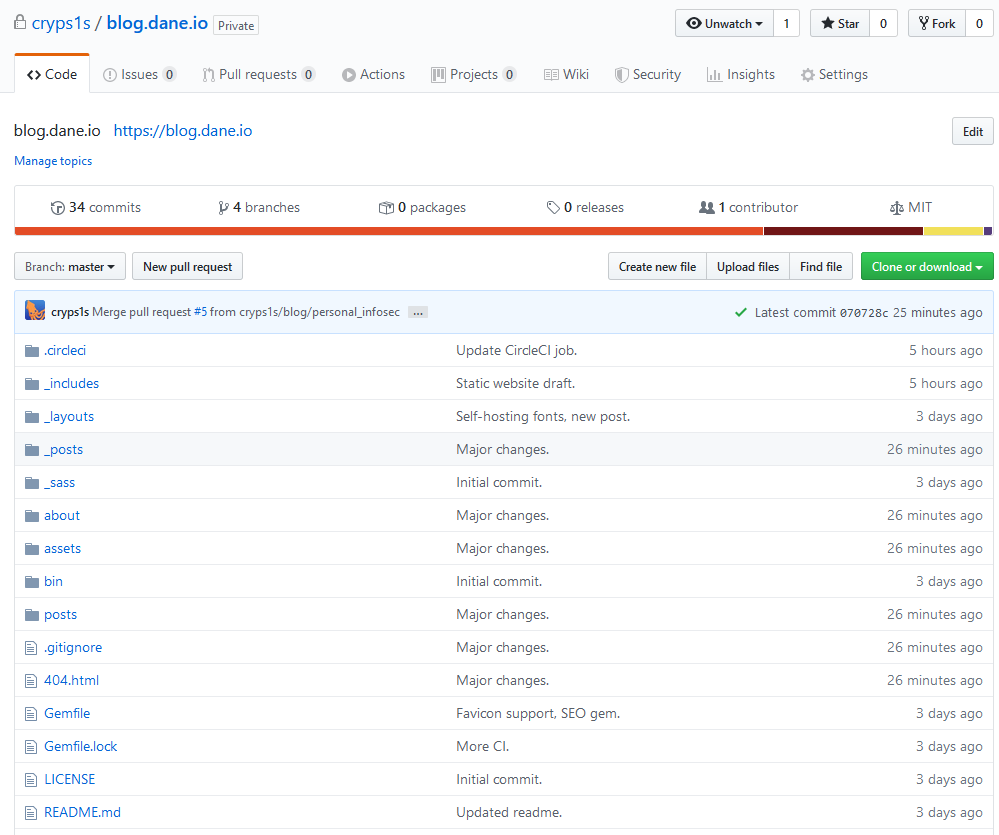Click the bin folder icon
999x835 pixels.
[x=32, y=582]
